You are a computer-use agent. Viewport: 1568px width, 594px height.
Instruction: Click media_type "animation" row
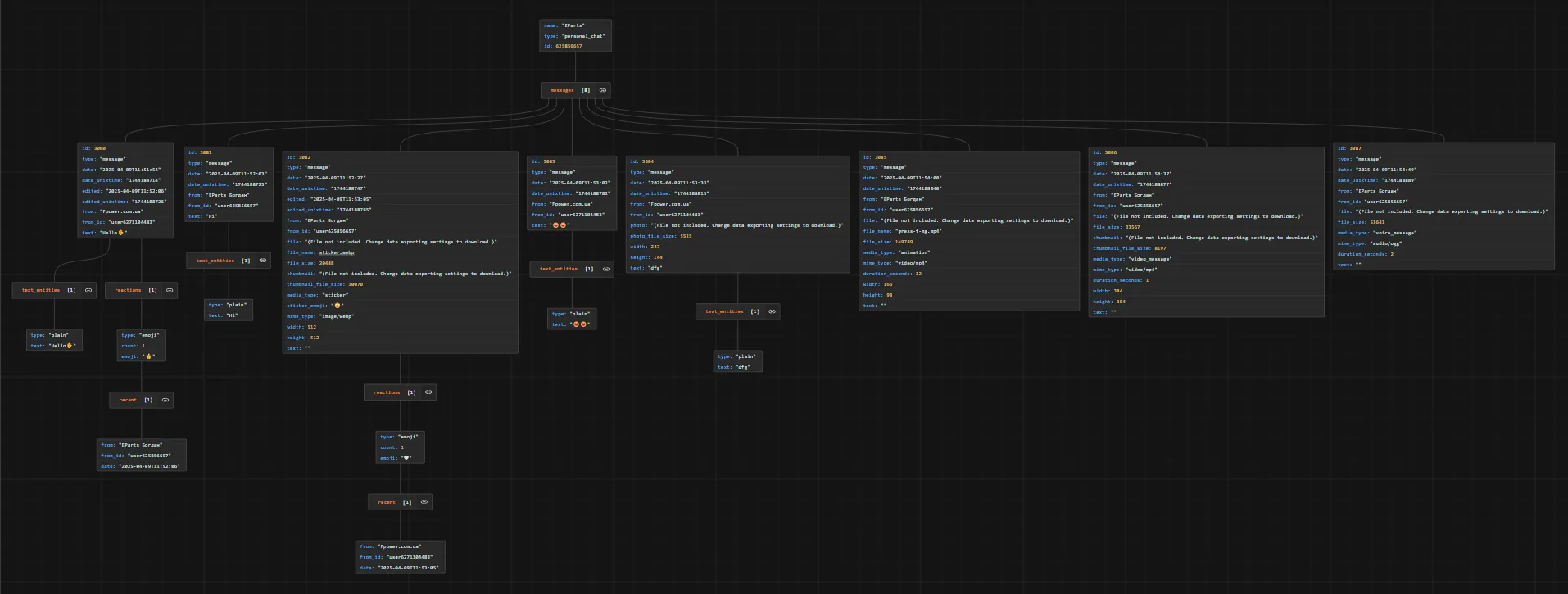(896, 252)
